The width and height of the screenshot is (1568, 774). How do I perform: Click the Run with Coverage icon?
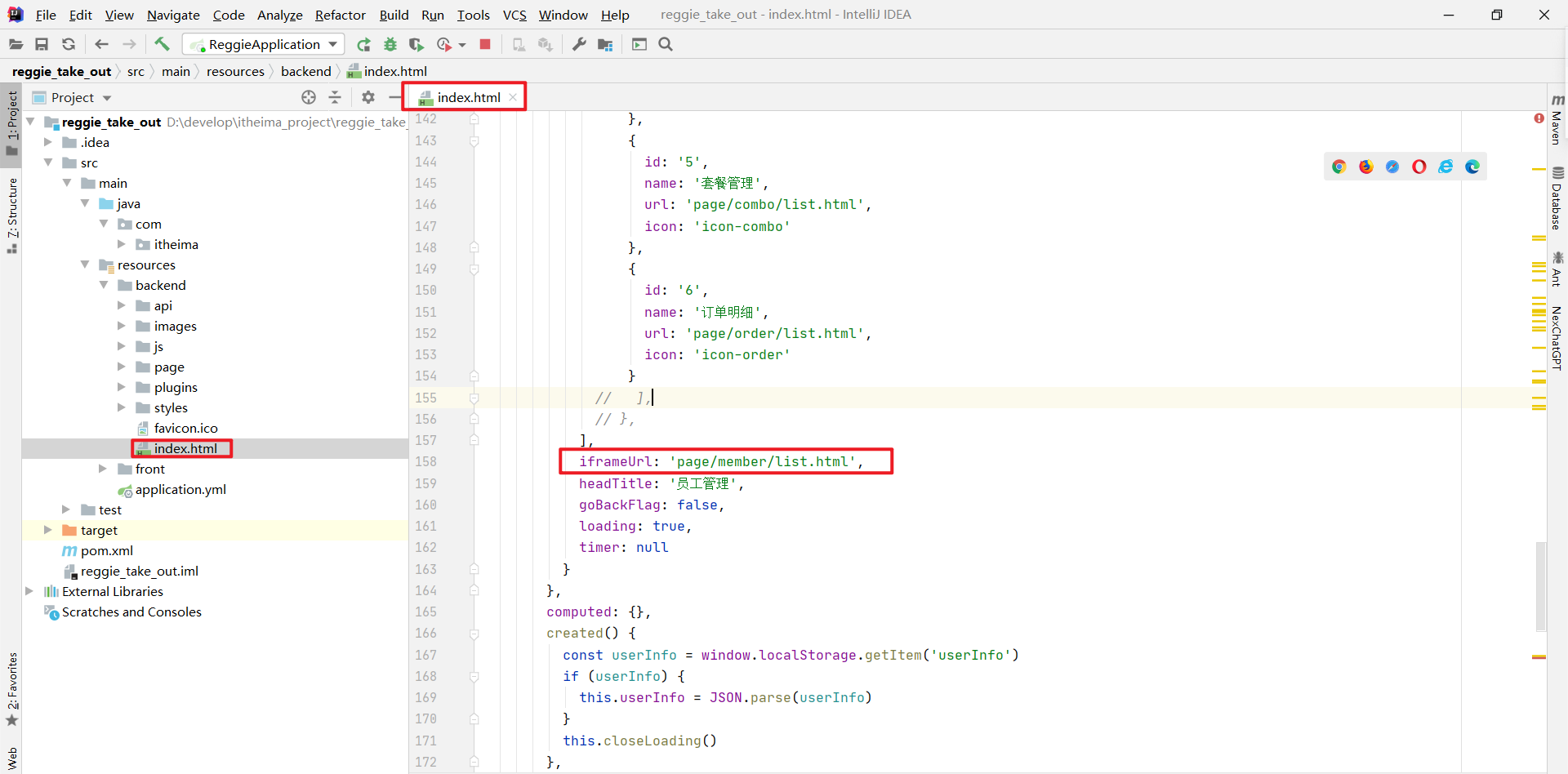point(416,44)
